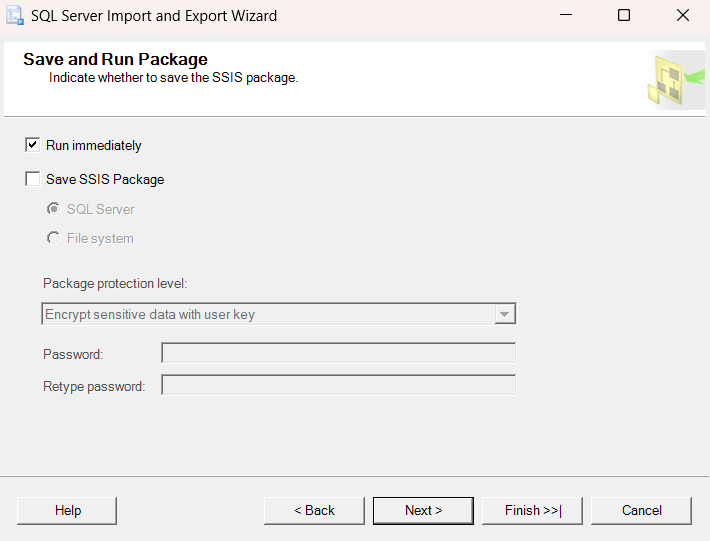The height and width of the screenshot is (541, 710).
Task: Choose the File system radio option
Action: tap(53, 238)
